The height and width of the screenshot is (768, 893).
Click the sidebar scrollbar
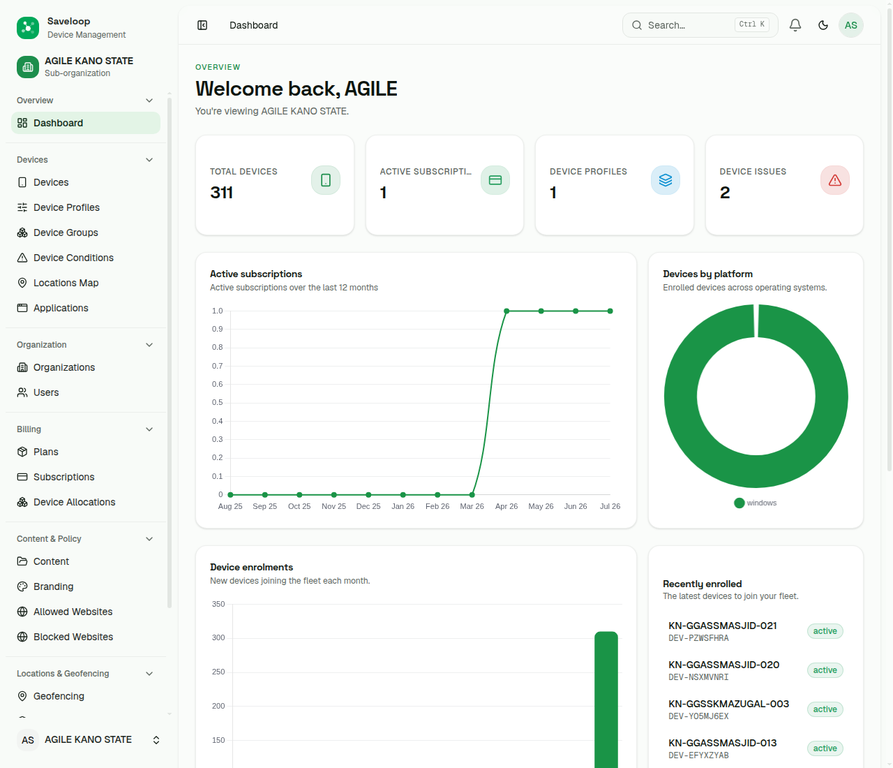[x=169, y=353]
